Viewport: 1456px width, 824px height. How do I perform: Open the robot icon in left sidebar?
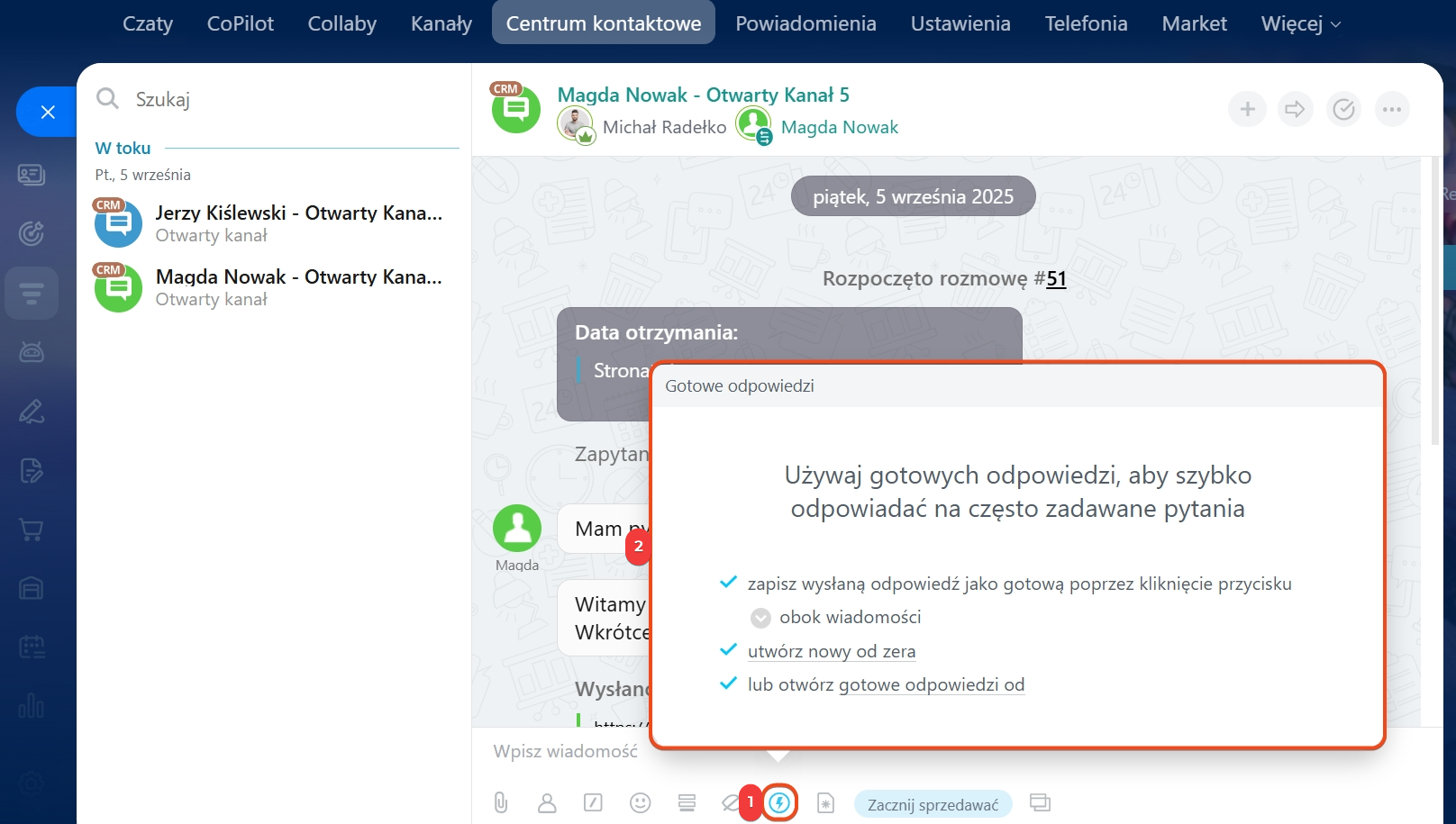point(32,352)
